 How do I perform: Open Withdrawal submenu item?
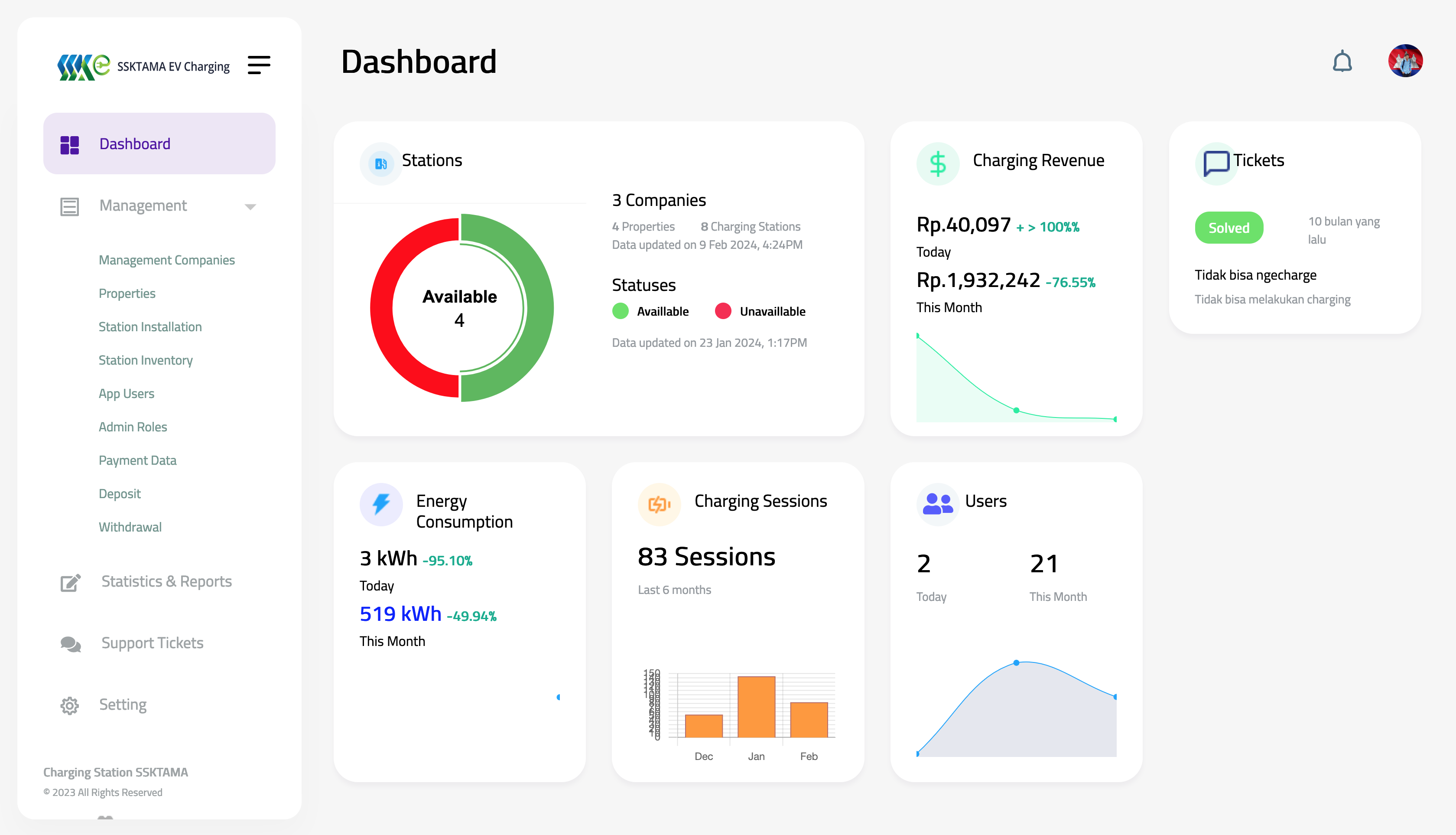tap(130, 527)
